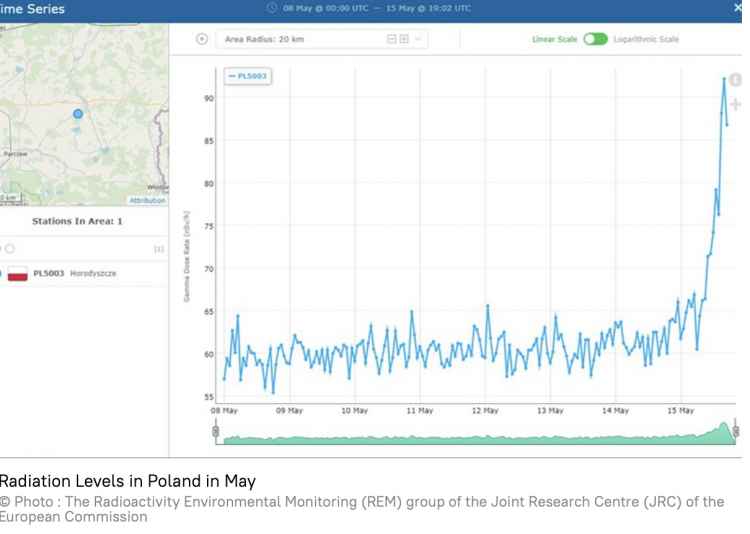
Task: Click the Poland flag icon
Action: coord(18,274)
